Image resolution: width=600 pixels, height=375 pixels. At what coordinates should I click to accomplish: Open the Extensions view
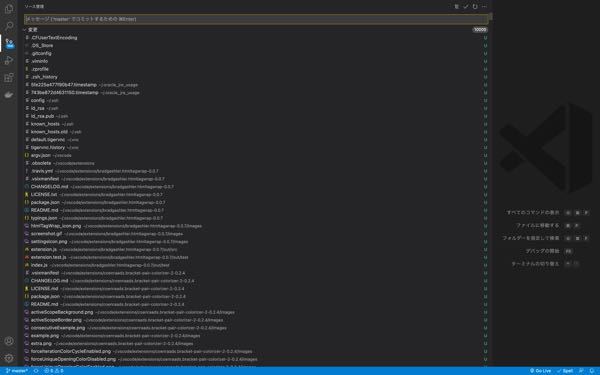tap(9, 78)
